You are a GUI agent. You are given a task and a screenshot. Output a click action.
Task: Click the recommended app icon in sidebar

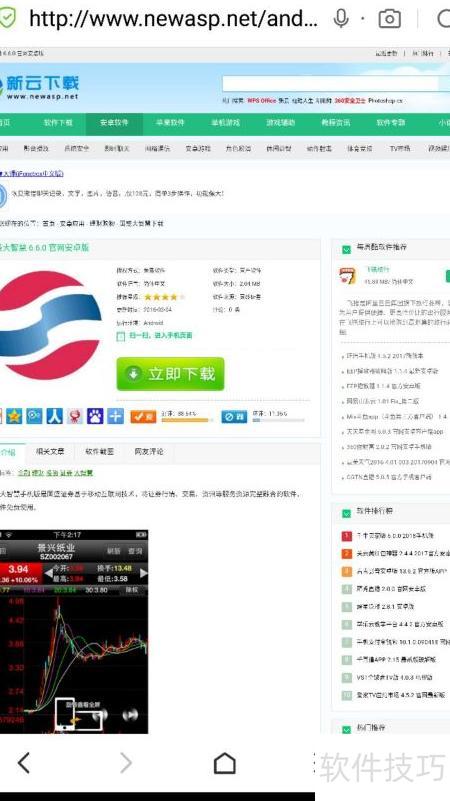coord(348,276)
